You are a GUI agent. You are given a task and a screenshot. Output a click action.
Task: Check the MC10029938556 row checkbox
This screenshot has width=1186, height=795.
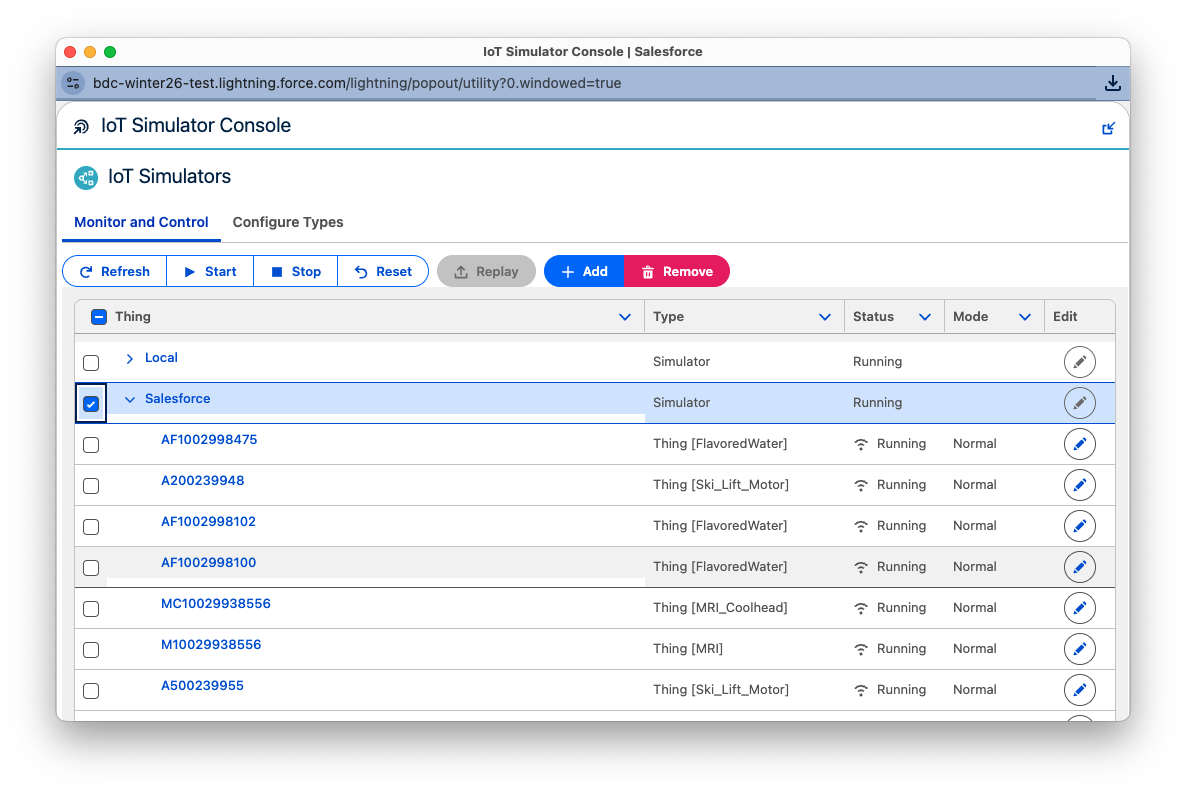(91, 608)
